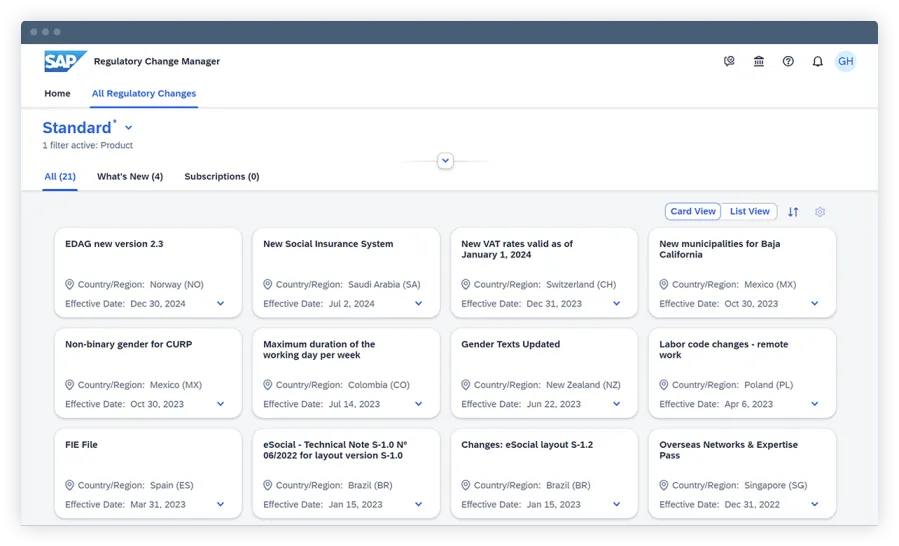899x546 pixels.
Task: Expand the Overseas Networks & Expertise Pass card
Action: [x=815, y=505]
